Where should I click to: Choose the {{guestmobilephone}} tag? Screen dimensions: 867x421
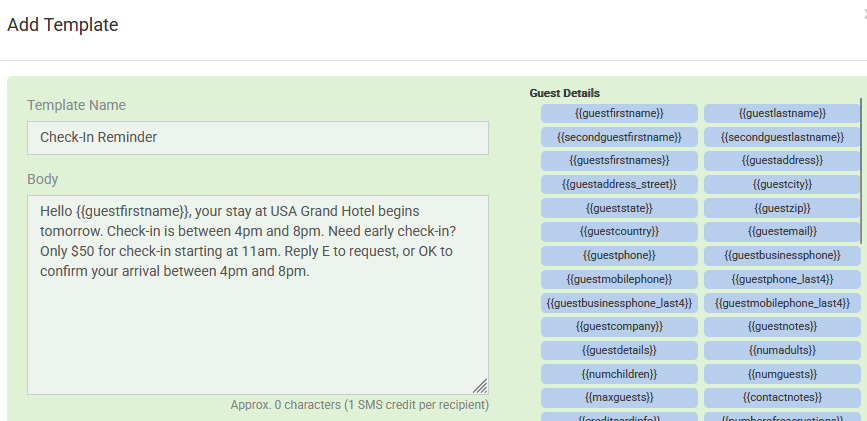619,279
